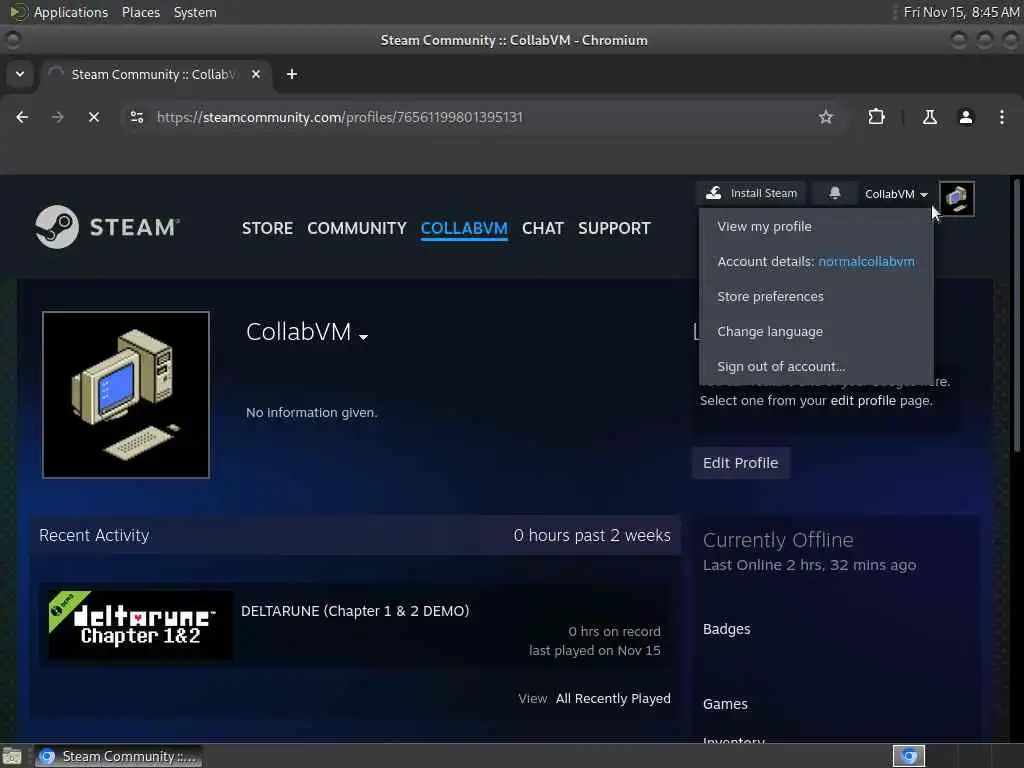The image size is (1024, 768).
Task: Stop page loading with X button
Action: pos(94,117)
